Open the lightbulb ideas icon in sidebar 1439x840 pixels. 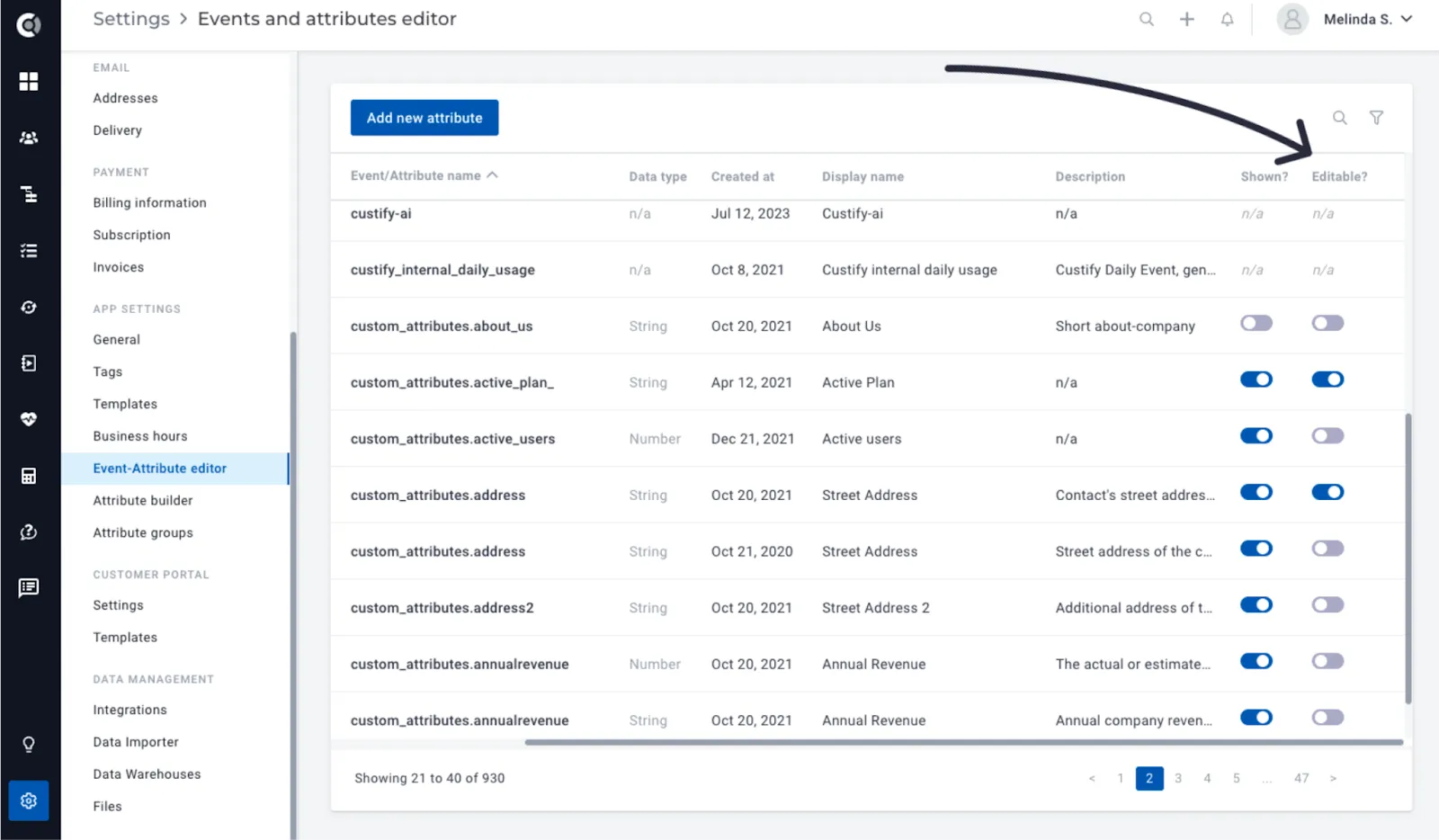(x=29, y=745)
